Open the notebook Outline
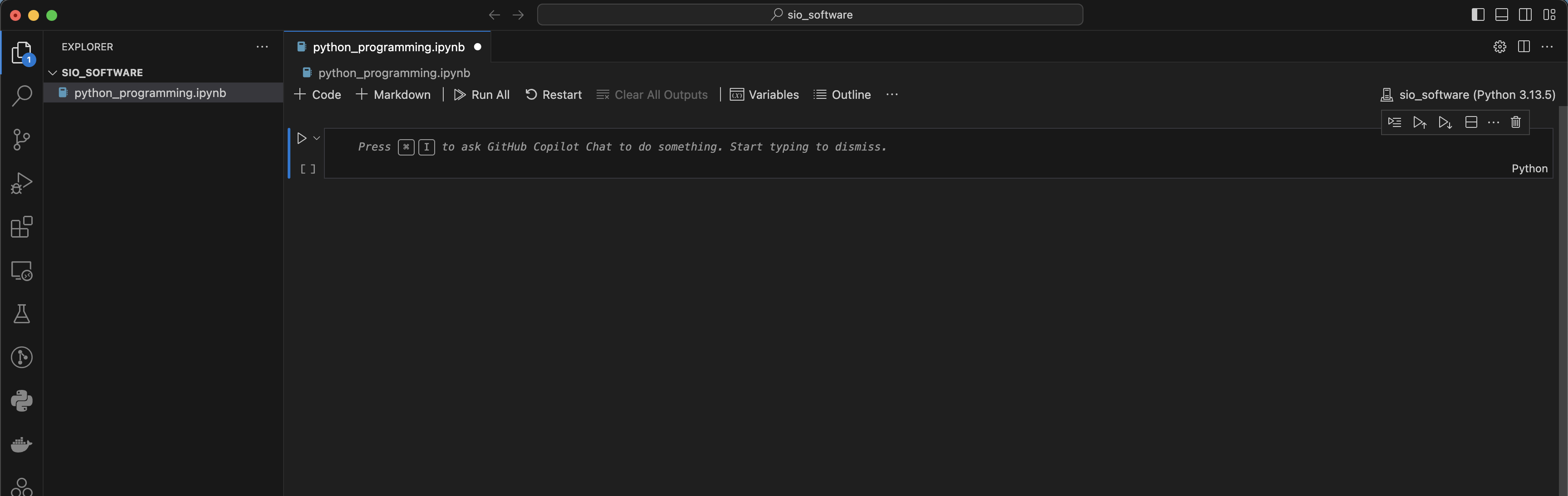Viewport: 1568px width, 496px height. [x=843, y=95]
